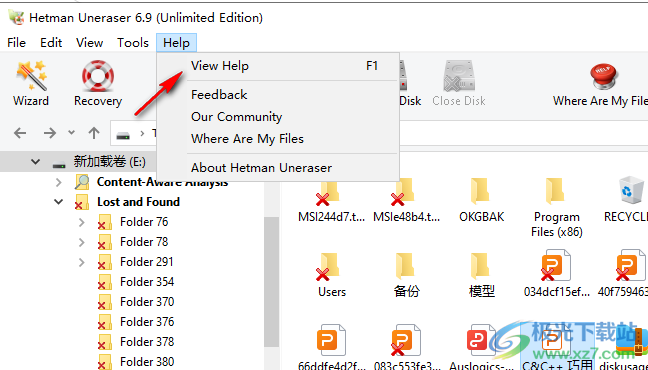Select the MSIe48b4.t... deleted folder
This screenshot has width=648, height=370.
coord(406,201)
